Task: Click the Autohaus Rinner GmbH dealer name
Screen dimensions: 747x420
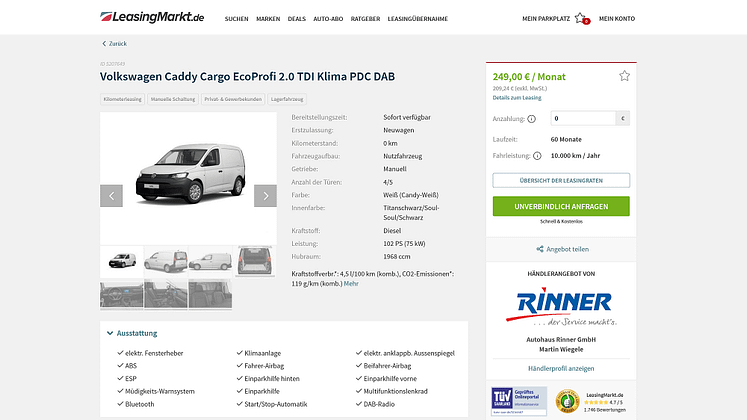Action: point(561,340)
